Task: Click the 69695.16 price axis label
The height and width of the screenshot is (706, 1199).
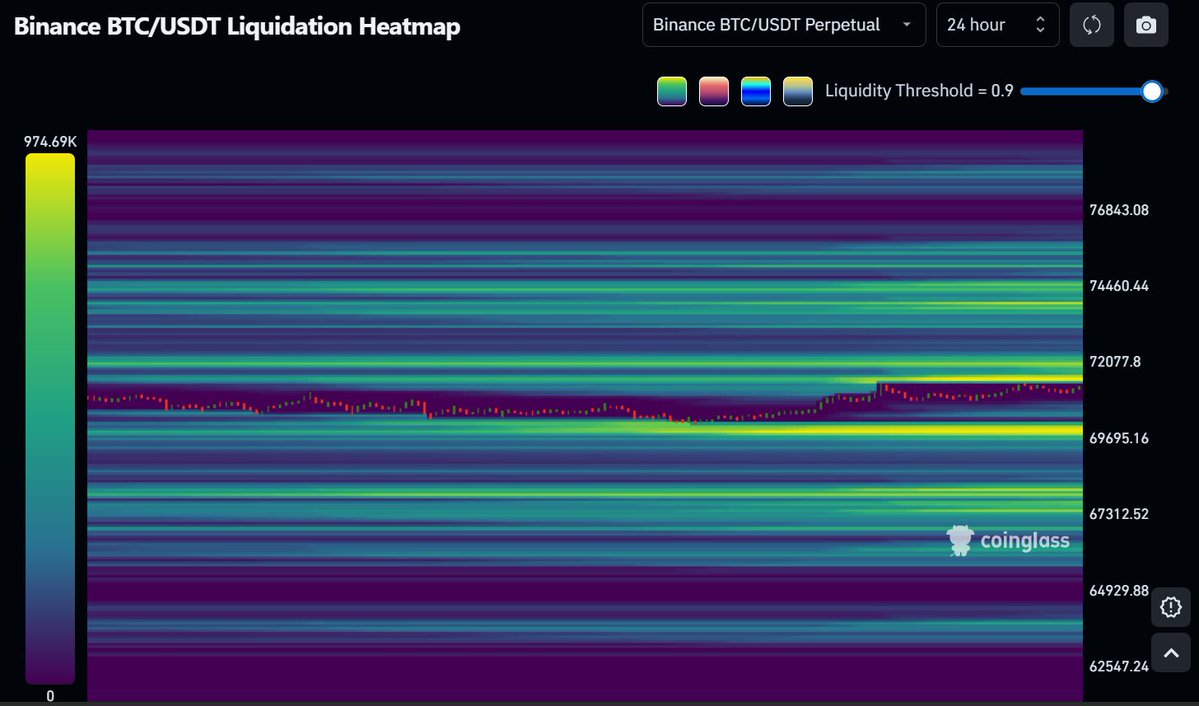Action: tap(1119, 438)
